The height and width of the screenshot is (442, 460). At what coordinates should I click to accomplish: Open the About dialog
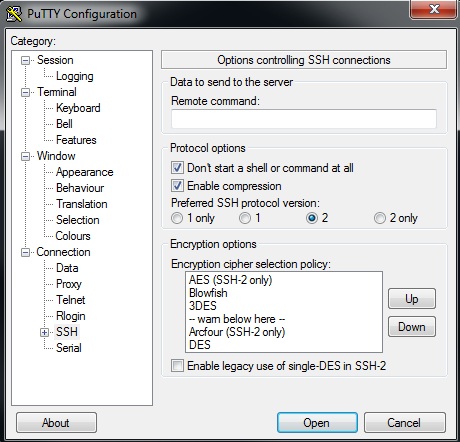56,423
